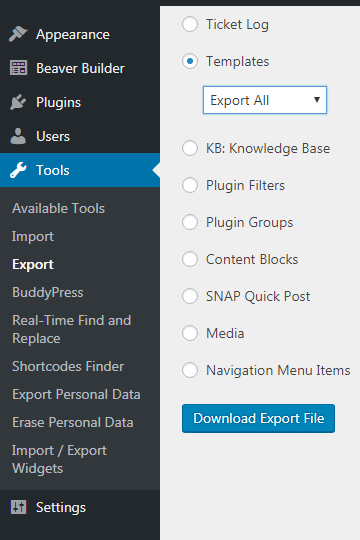Open the Beaver Builder menu
The width and height of the screenshot is (360, 540).
[80, 68]
